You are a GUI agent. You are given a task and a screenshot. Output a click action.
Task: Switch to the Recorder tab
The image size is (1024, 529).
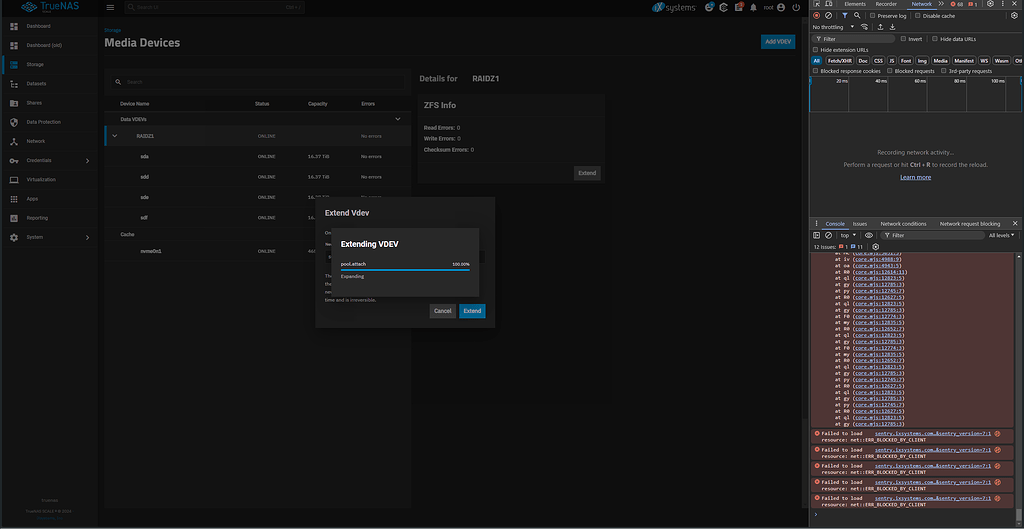click(x=886, y=4)
